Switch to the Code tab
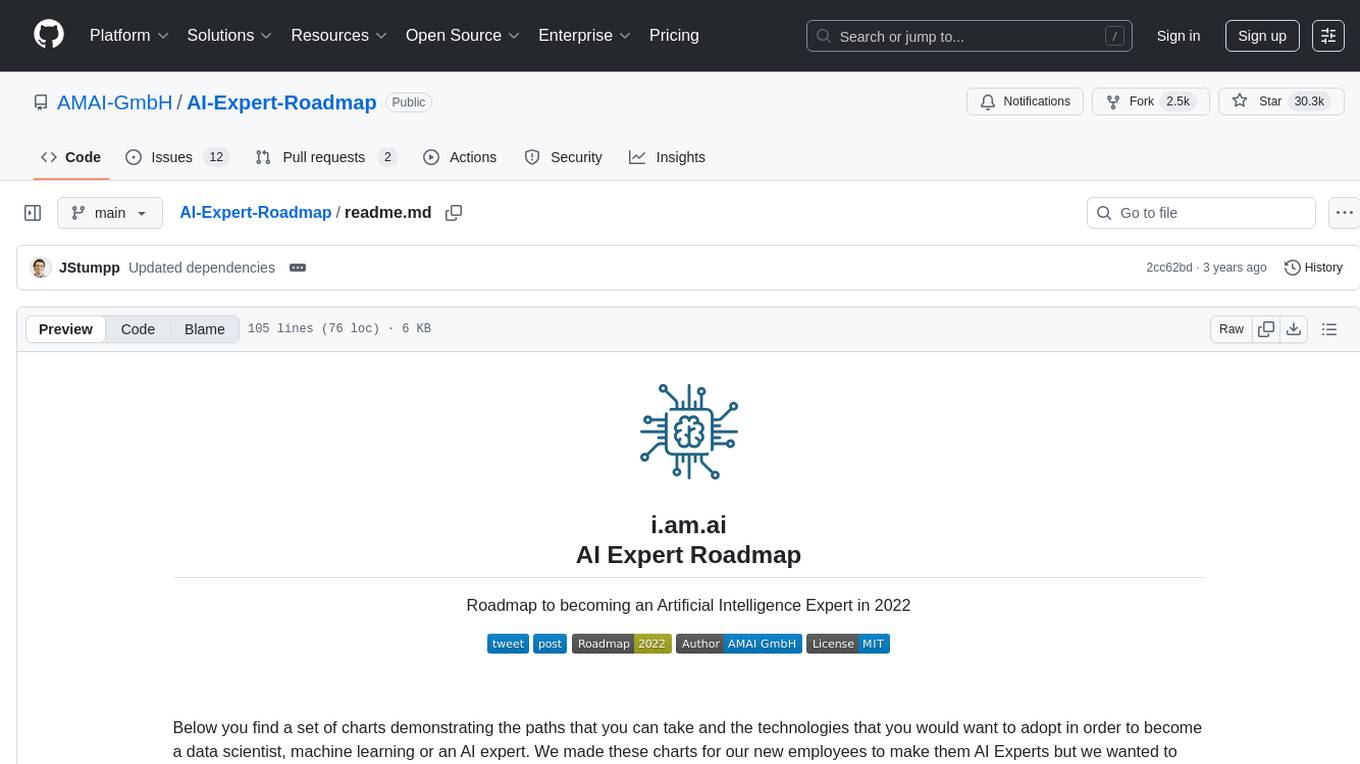 pos(71,157)
